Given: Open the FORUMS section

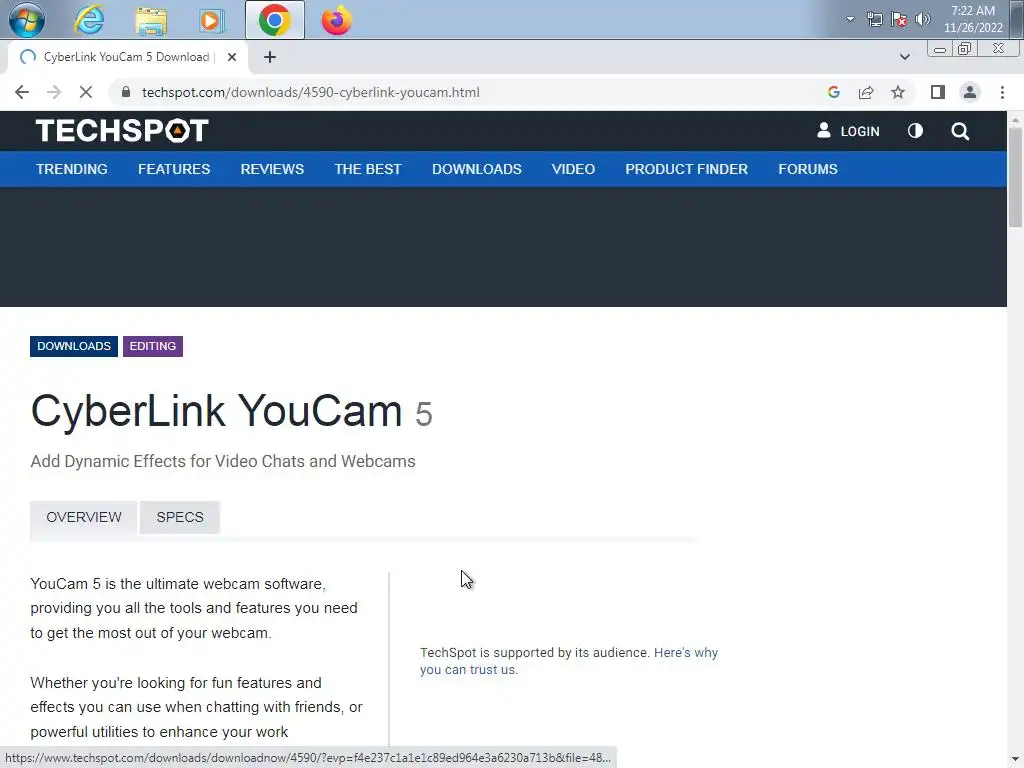Looking at the screenshot, I should 808,169.
